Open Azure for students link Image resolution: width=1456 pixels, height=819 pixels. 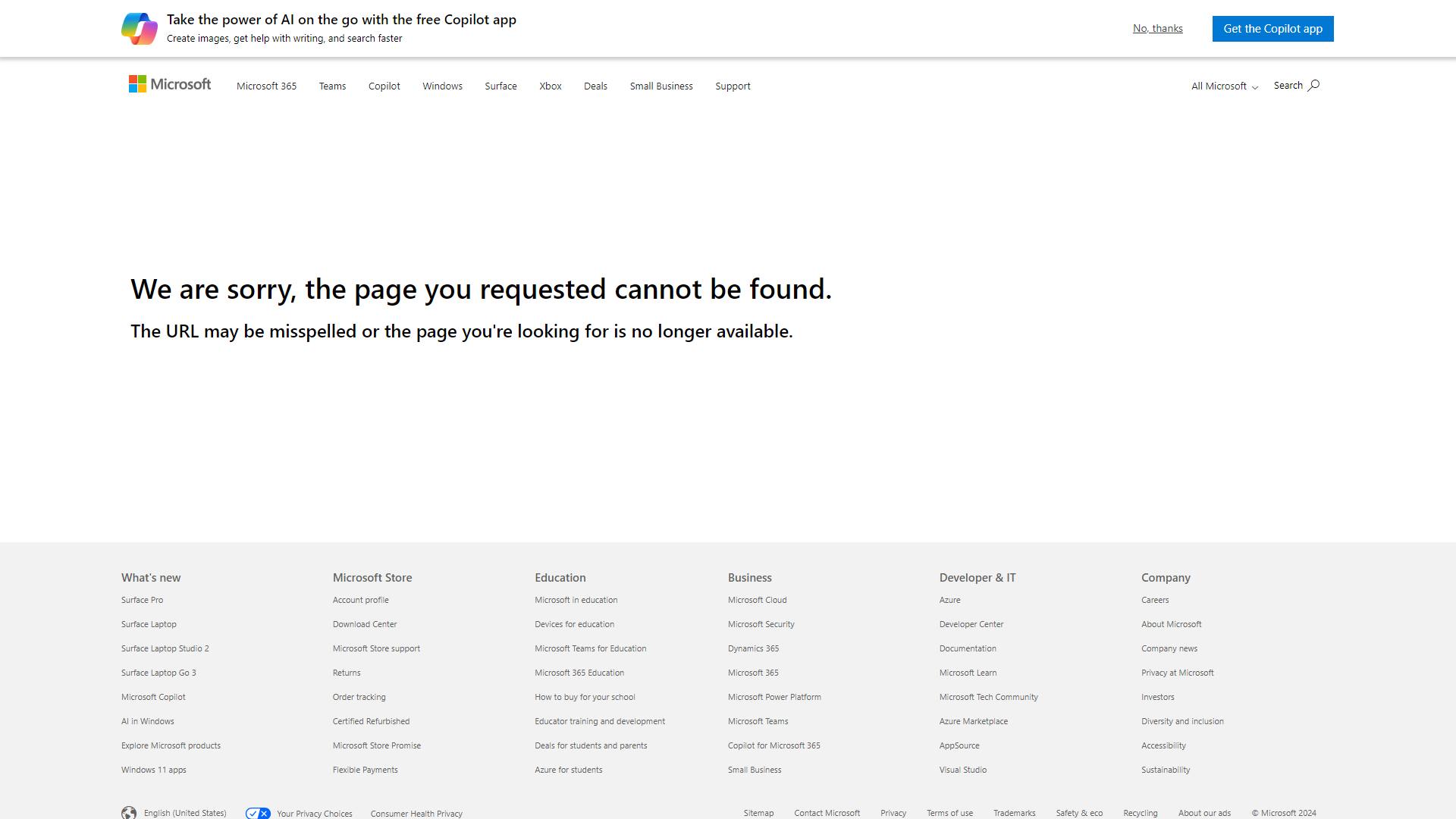click(x=568, y=769)
